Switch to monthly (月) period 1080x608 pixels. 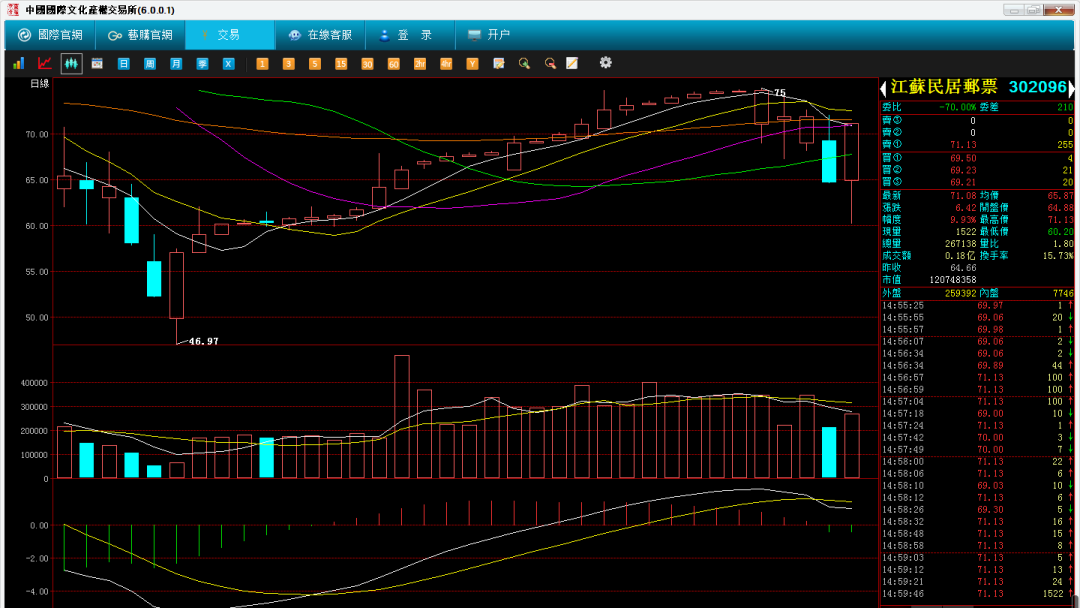pyautogui.click(x=176, y=63)
